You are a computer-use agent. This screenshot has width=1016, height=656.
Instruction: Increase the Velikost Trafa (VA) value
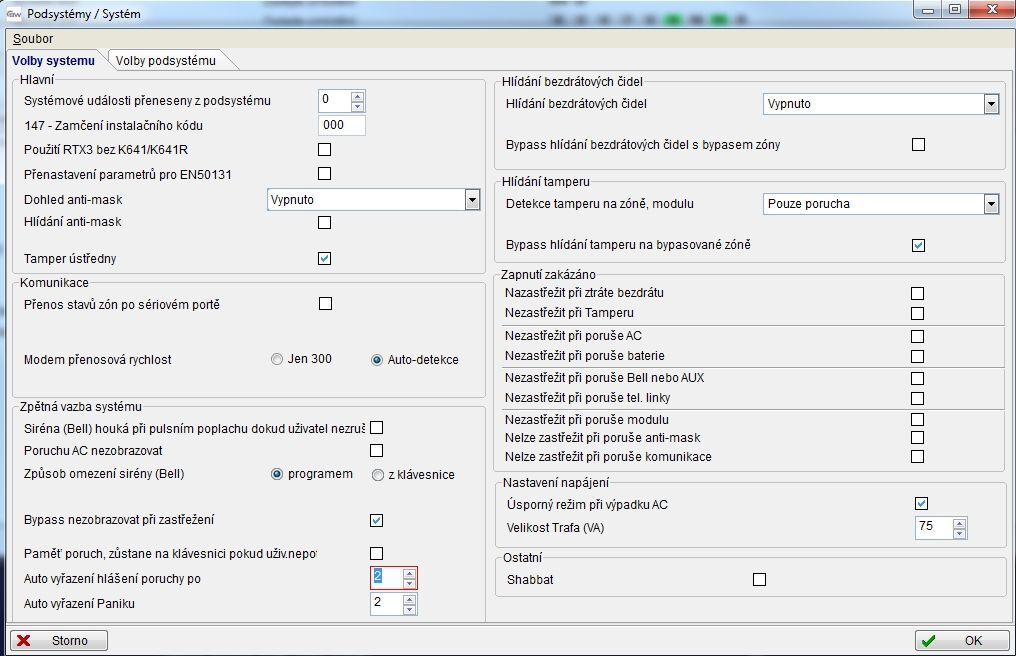(x=959, y=522)
